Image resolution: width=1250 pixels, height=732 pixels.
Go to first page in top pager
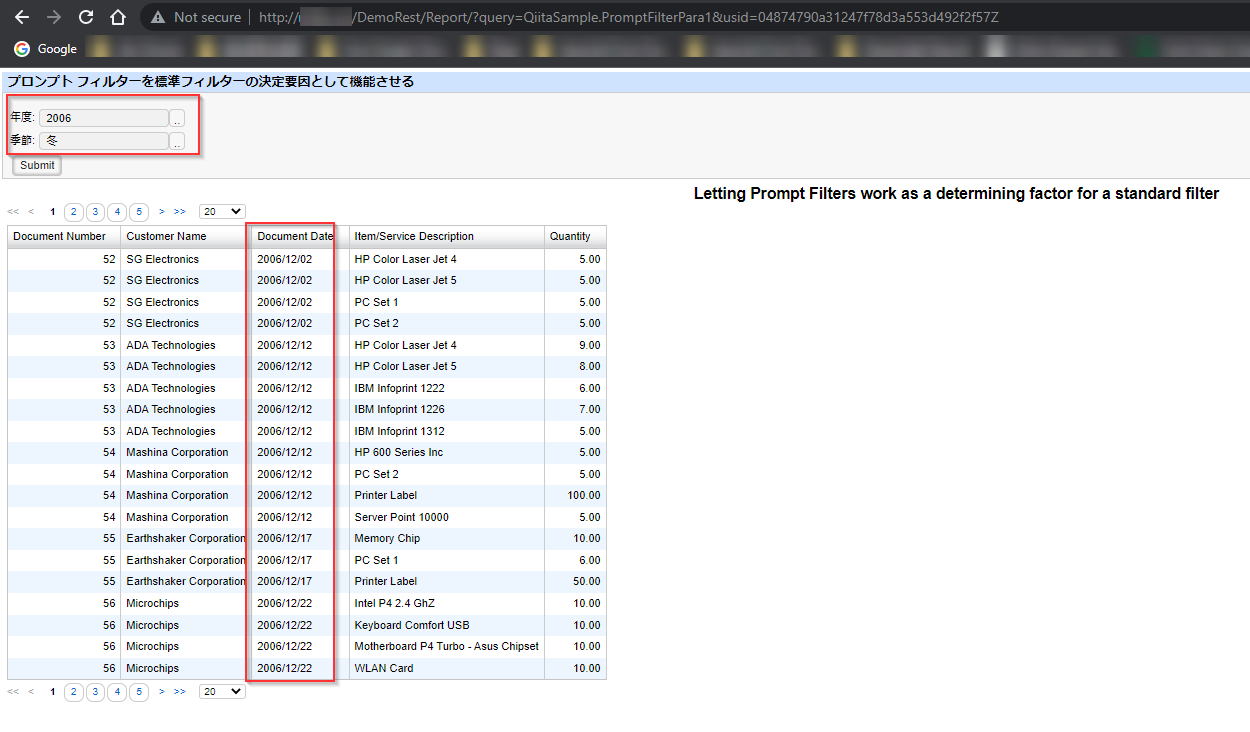[x=13, y=212]
